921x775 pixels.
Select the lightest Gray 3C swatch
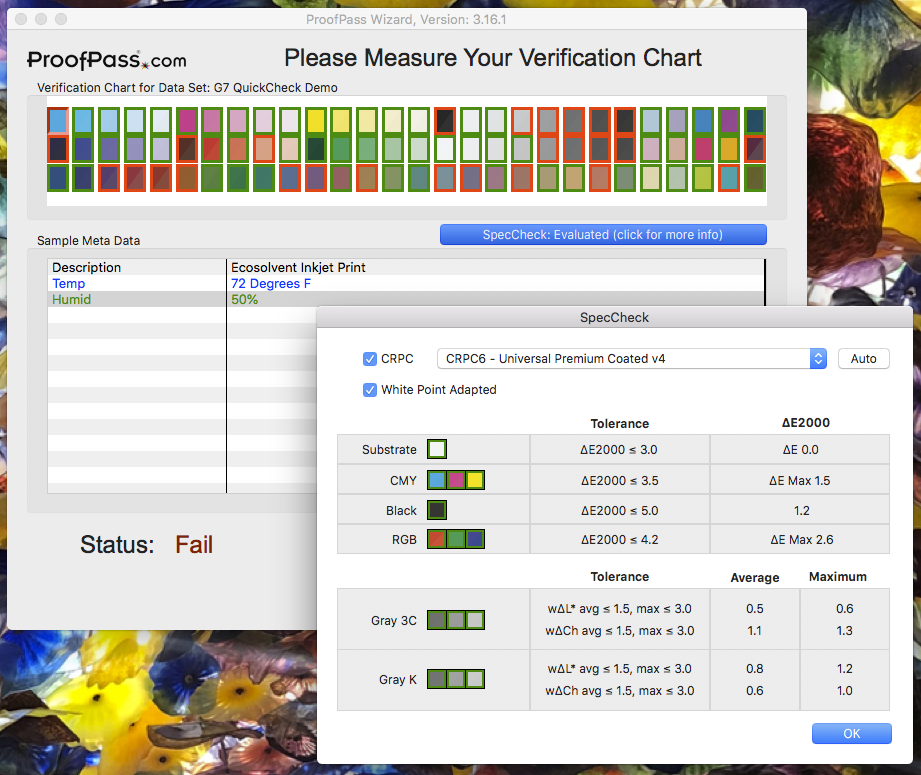(x=475, y=620)
